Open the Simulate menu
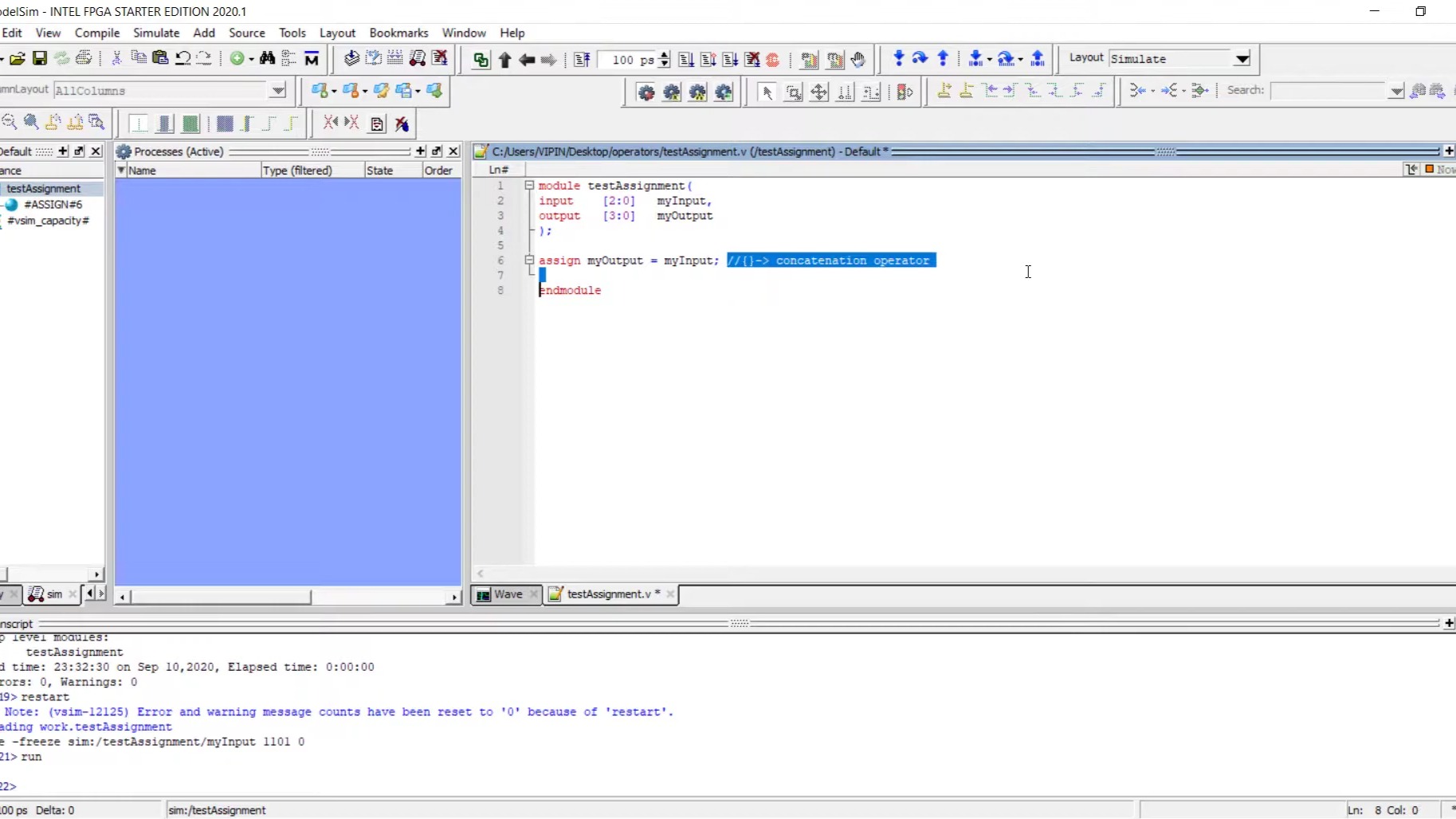The height and width of the screenshot is (819, 1456). [156, 33]
